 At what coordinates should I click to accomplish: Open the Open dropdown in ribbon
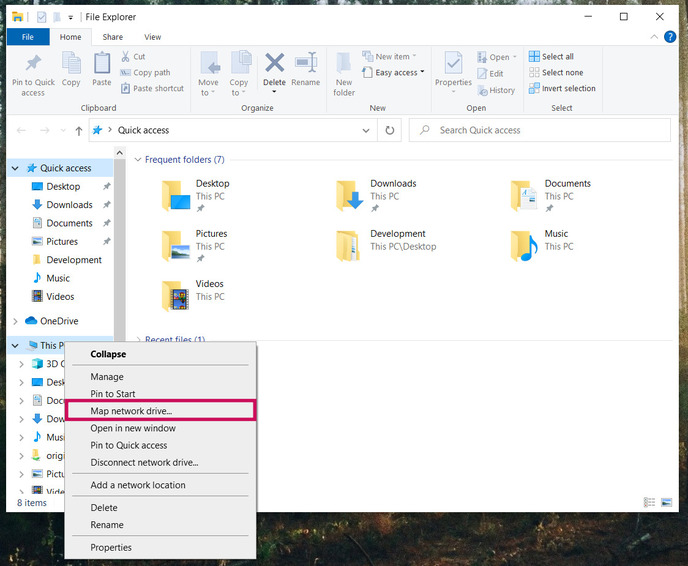(x=497, y=57)
